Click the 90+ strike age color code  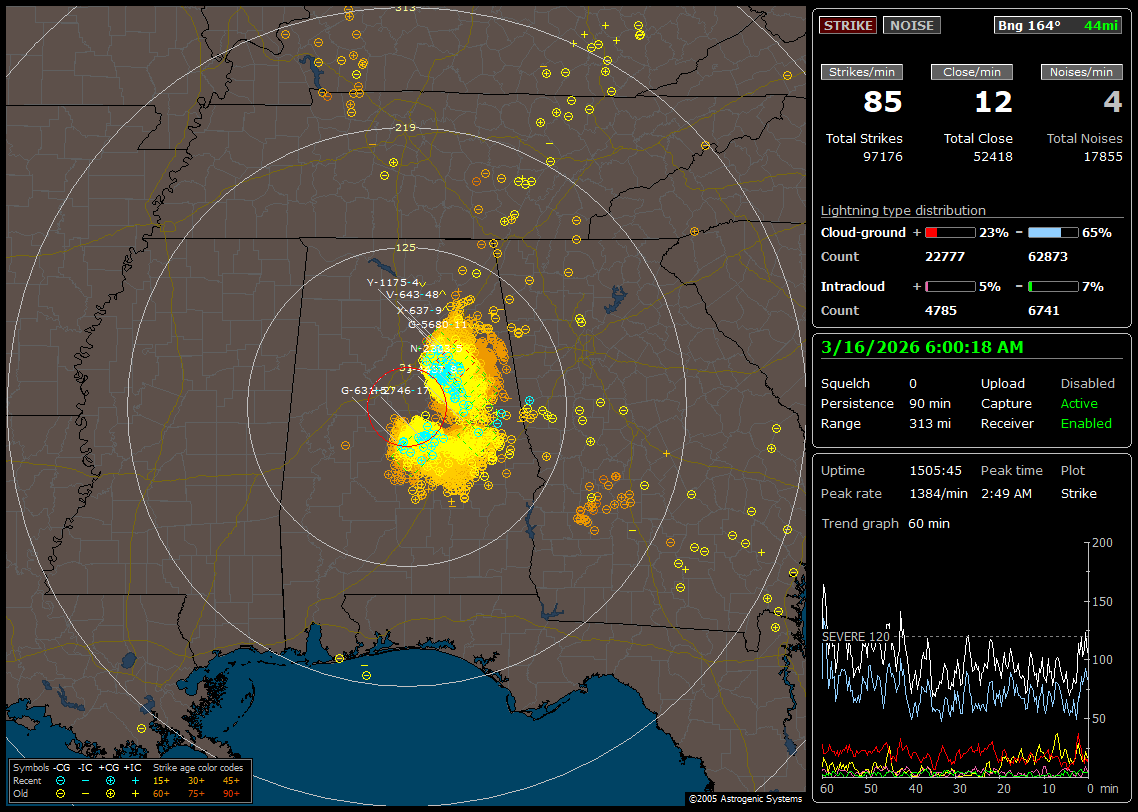coord(231,793)
